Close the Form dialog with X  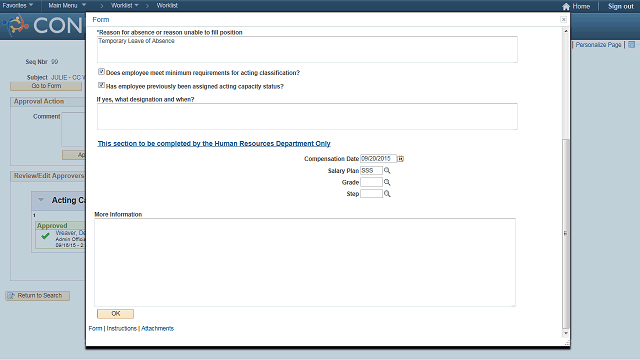pyautogui.click(x=563, y=20)
